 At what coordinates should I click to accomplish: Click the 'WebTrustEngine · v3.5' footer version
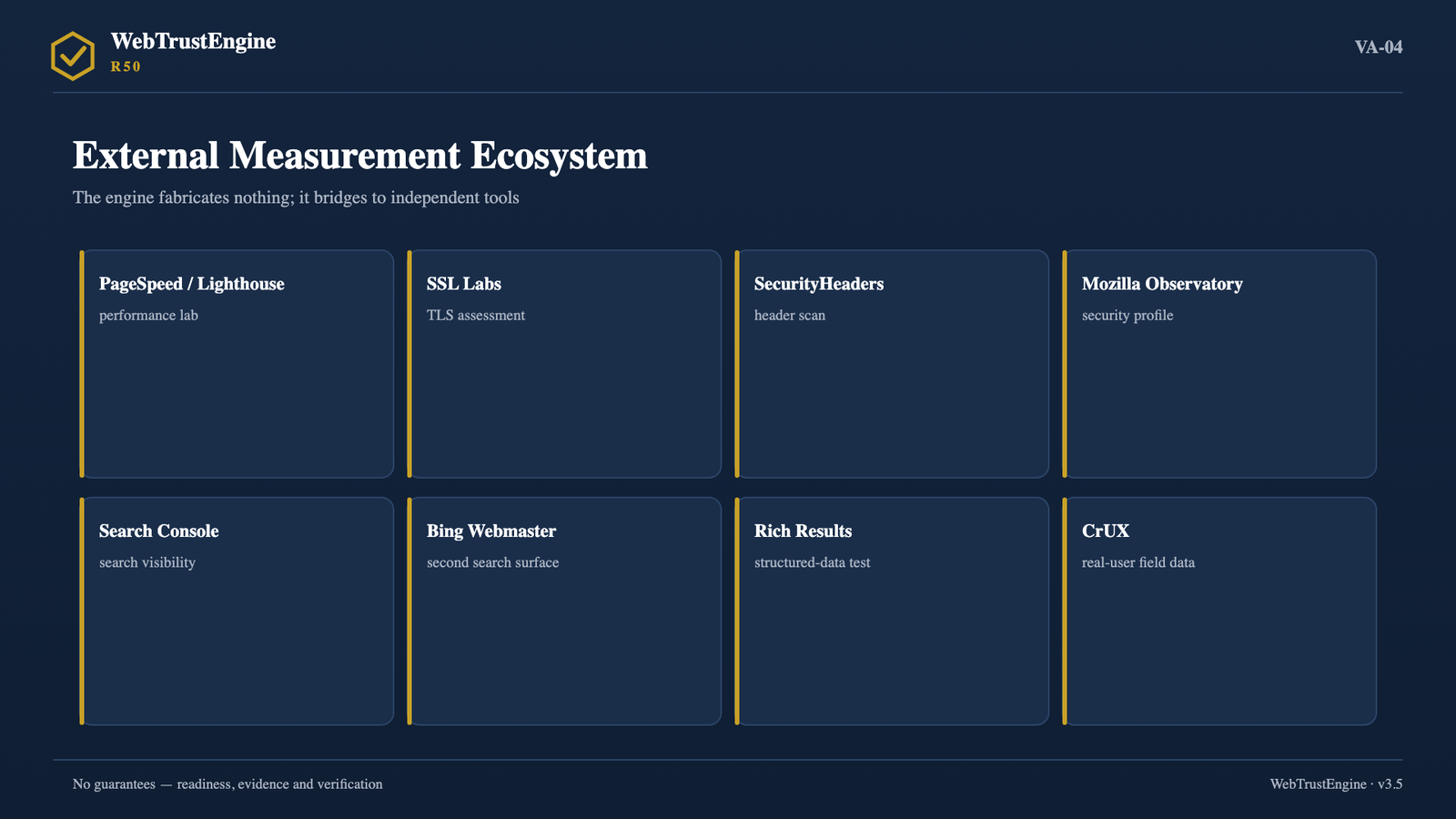[1337, 784]
